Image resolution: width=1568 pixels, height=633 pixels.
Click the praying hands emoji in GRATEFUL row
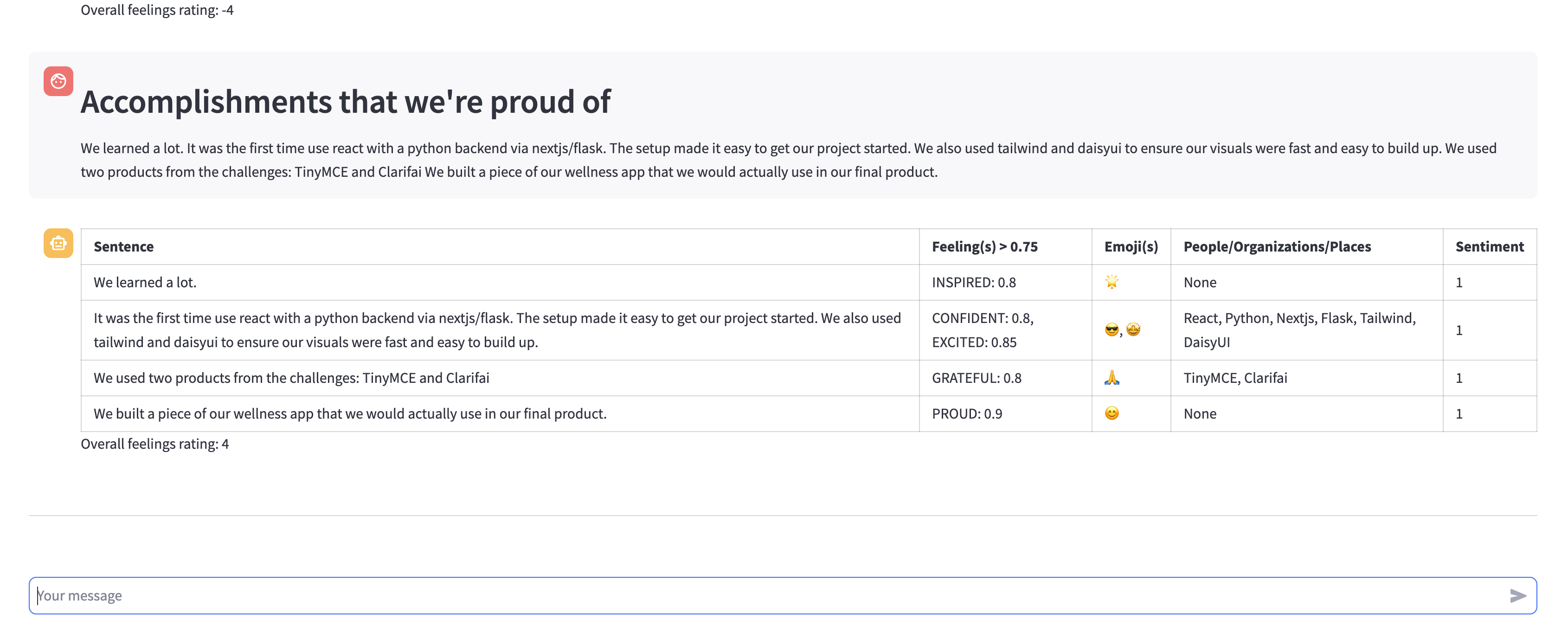1112,378
